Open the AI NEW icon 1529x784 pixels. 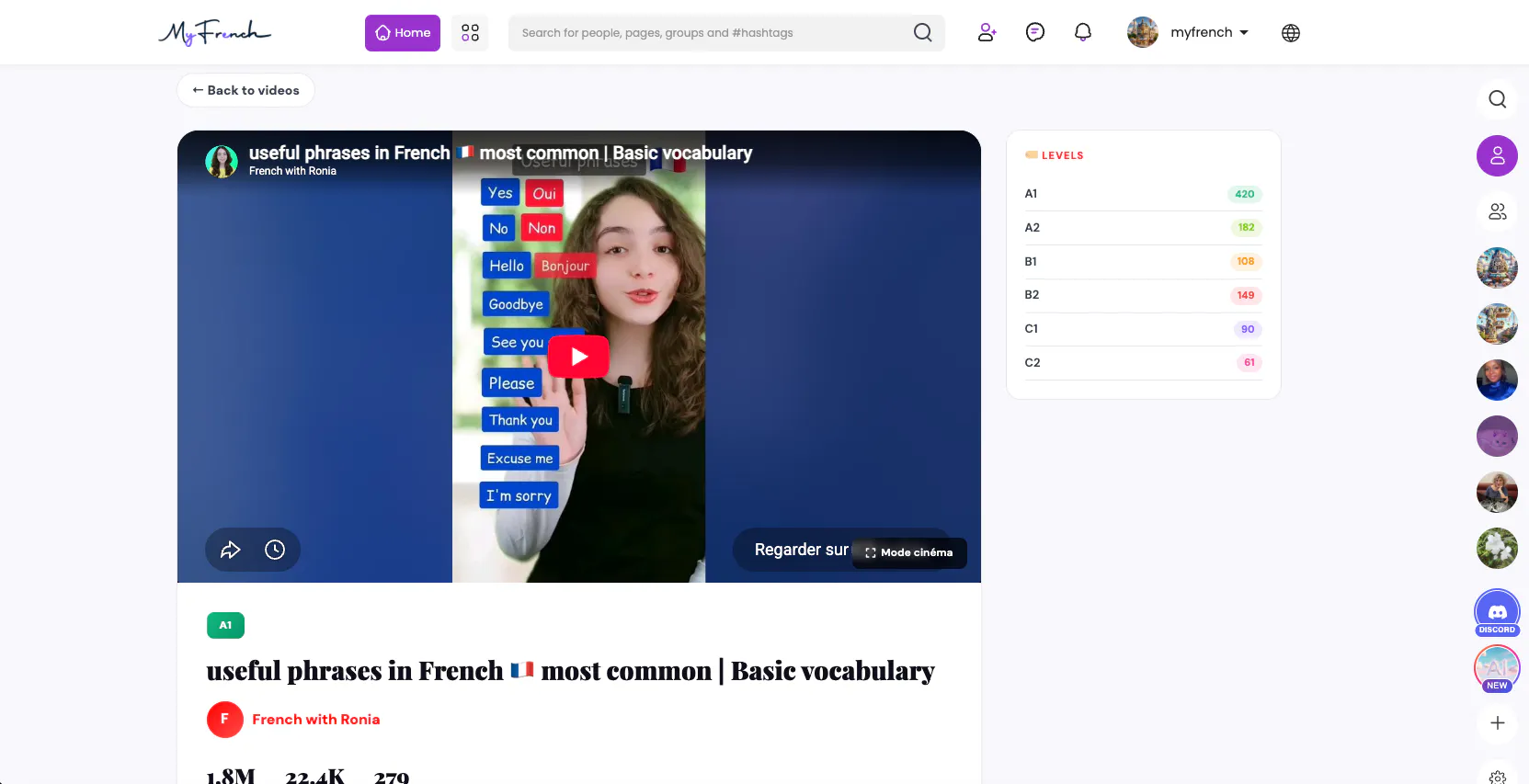click(1497, 668)
